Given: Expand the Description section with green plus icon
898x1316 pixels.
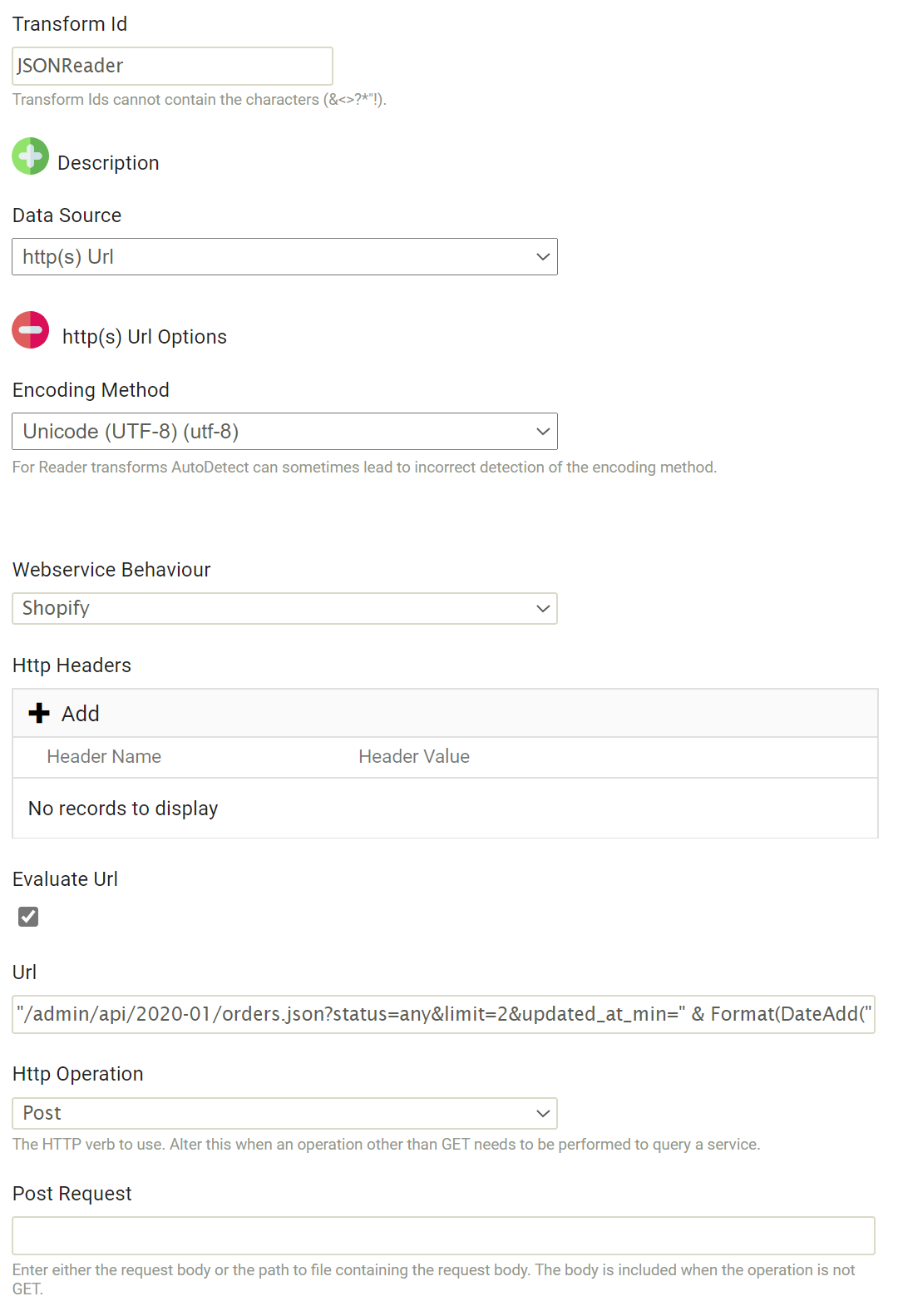Looking at the screenshot, I should (31, 156).
